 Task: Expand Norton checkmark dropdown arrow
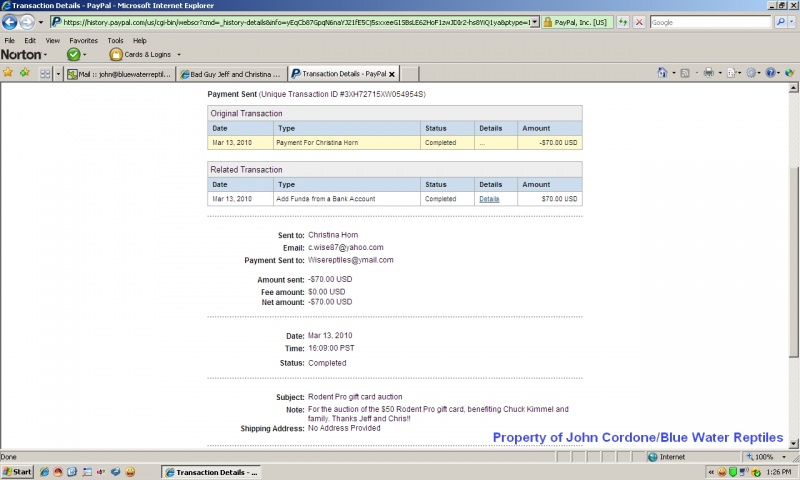(x=85, y=55)
